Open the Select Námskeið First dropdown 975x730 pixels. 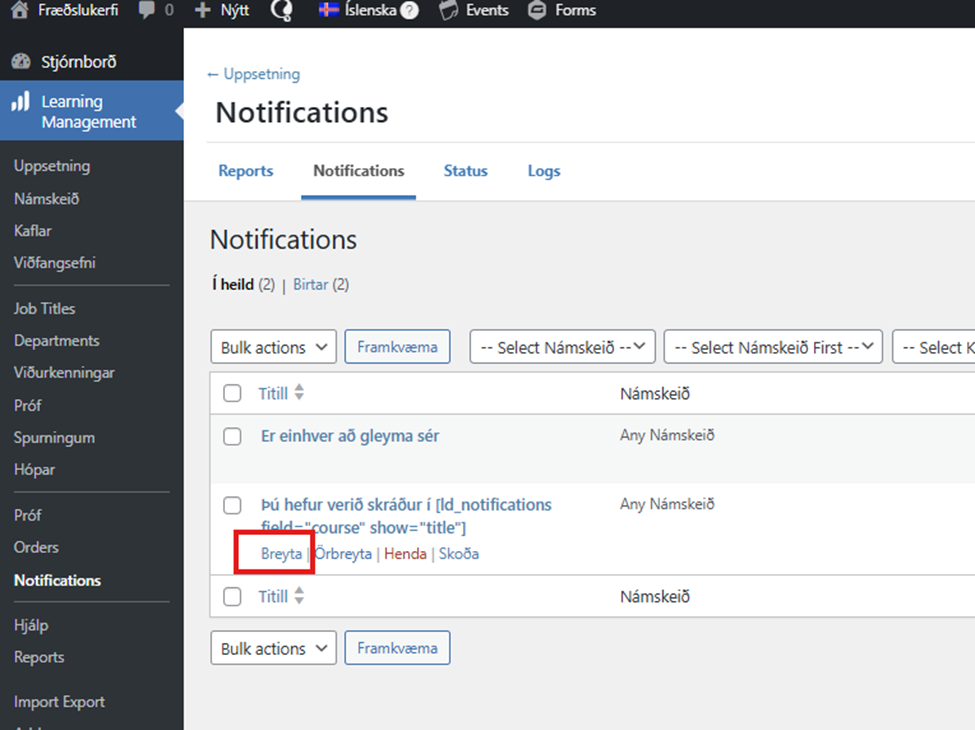tap(772, 347)
